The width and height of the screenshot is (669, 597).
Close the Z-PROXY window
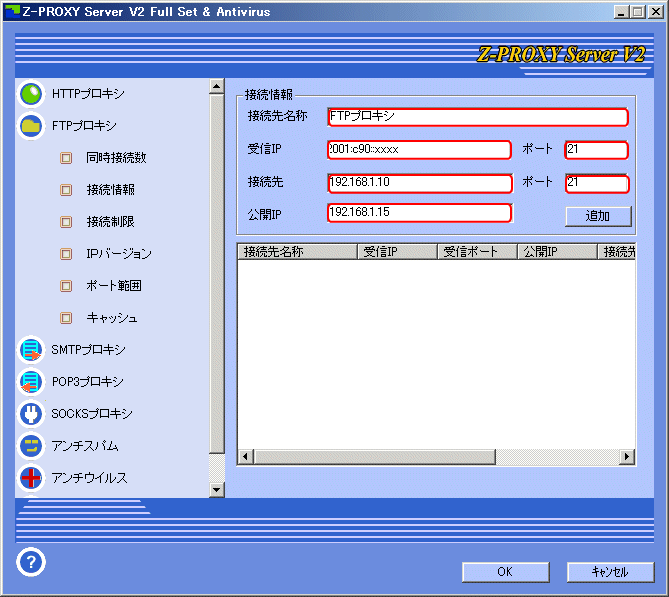tap(655, 12)
